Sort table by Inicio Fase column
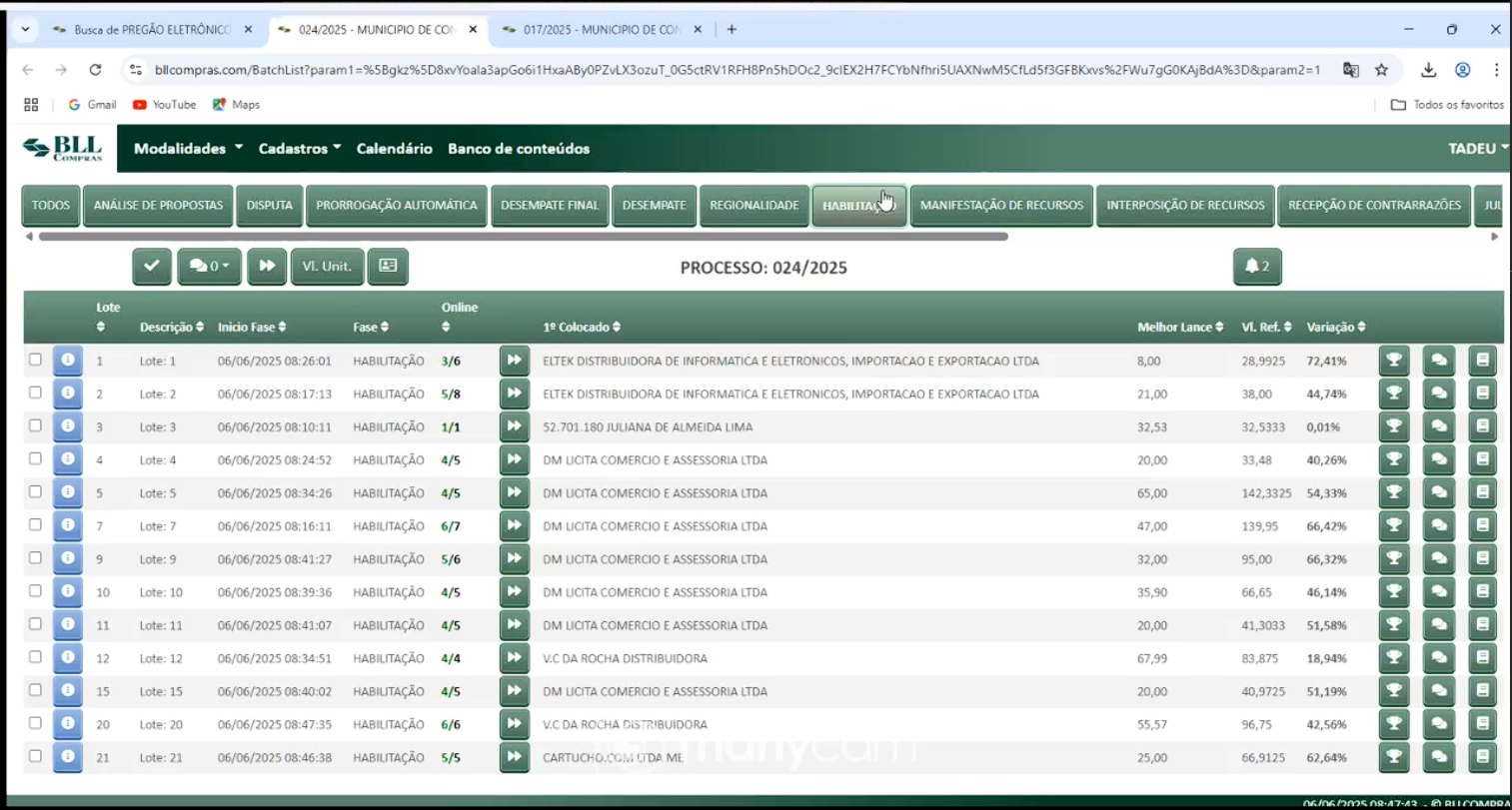This screenshot has height=810, width=1512. [252, 327]
